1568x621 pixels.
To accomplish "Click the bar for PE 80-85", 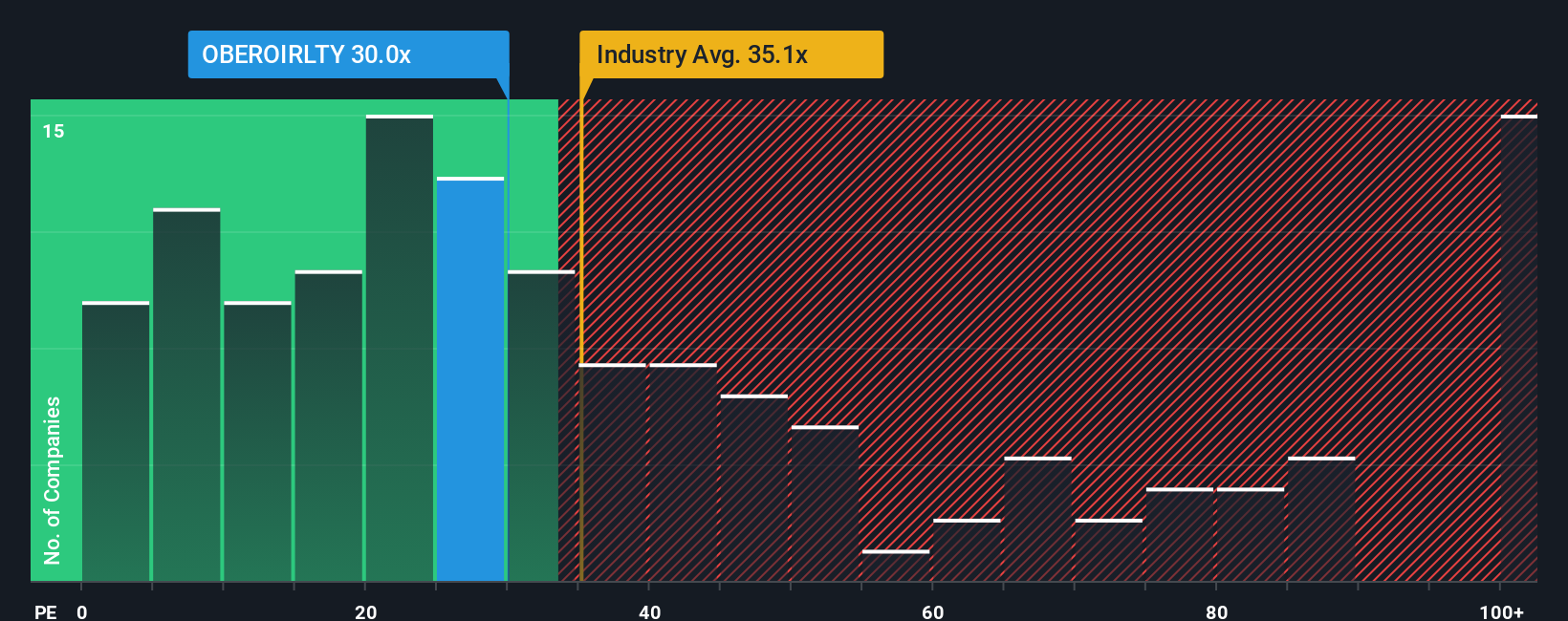I will pyautogui.click(x=1251, y=535).
